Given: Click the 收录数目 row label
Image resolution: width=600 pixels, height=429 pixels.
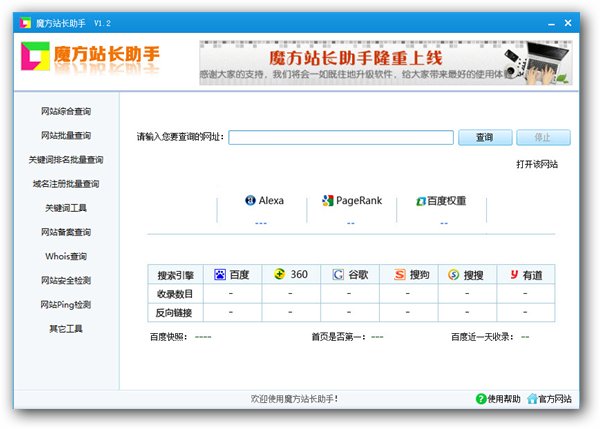Looking at the screenshot, I should (x=175, y=294).
